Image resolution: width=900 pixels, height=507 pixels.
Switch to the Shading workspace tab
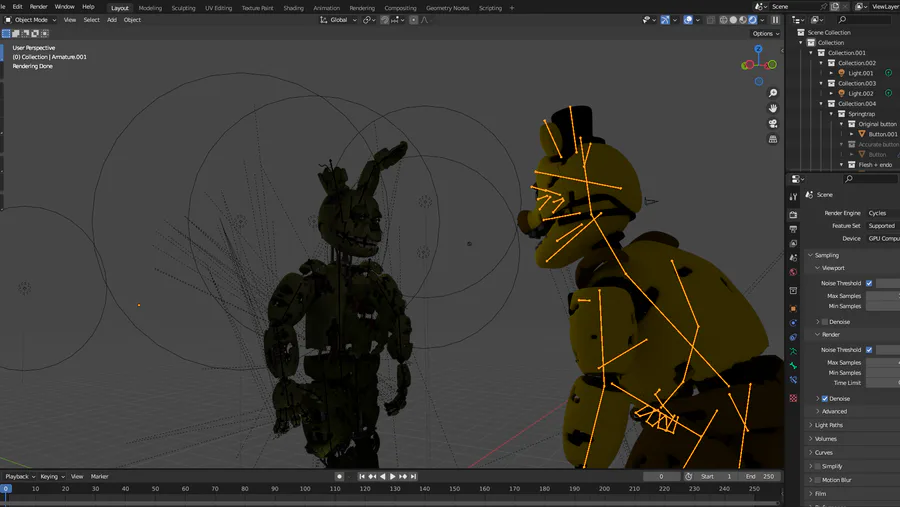293,8
